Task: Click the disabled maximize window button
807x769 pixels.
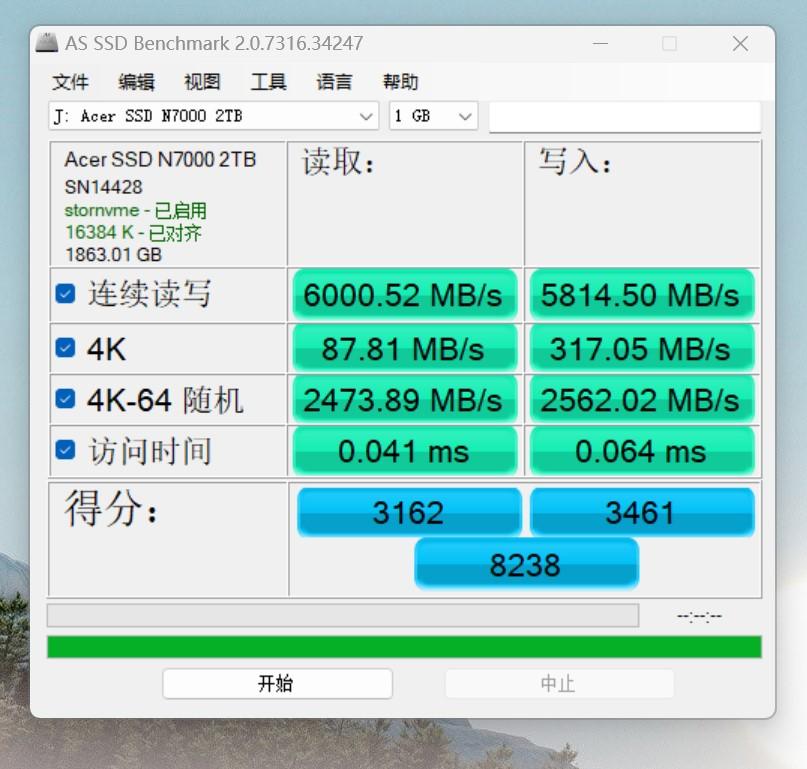Action: tap(670, 44)
